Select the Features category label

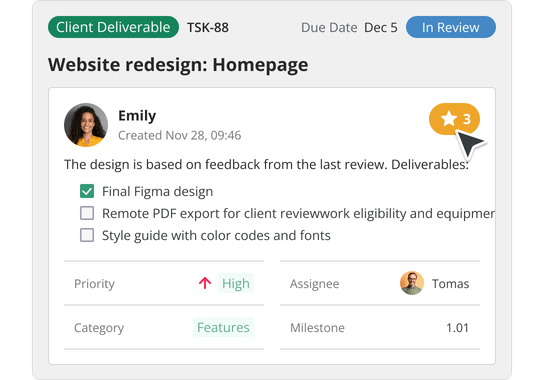223,327
